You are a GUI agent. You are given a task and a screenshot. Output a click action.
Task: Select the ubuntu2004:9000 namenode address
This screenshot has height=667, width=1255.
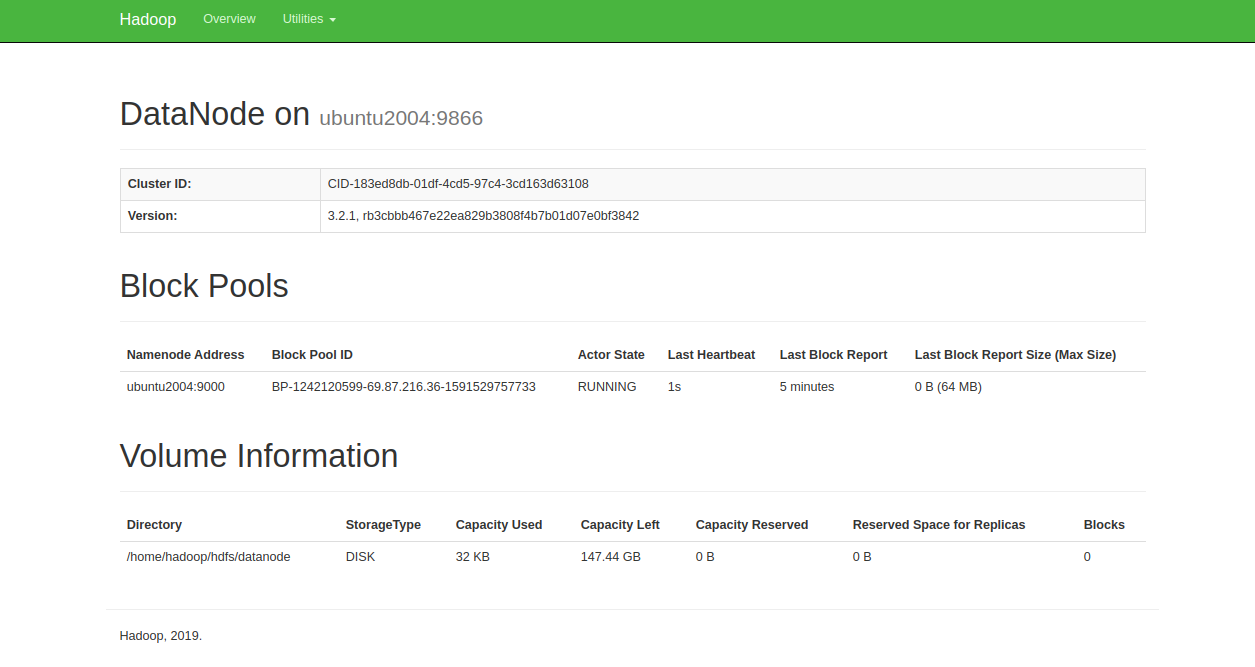(176, 387)
